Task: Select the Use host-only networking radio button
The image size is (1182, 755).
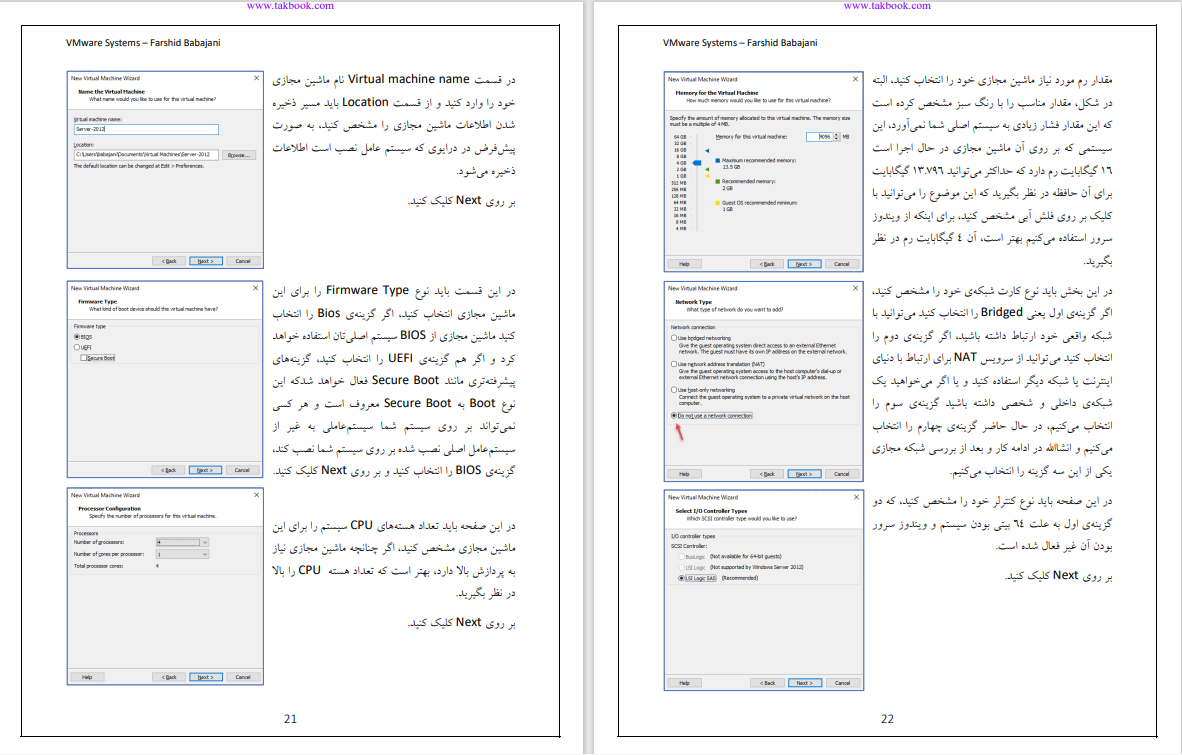Action: [x=674, y=390]
